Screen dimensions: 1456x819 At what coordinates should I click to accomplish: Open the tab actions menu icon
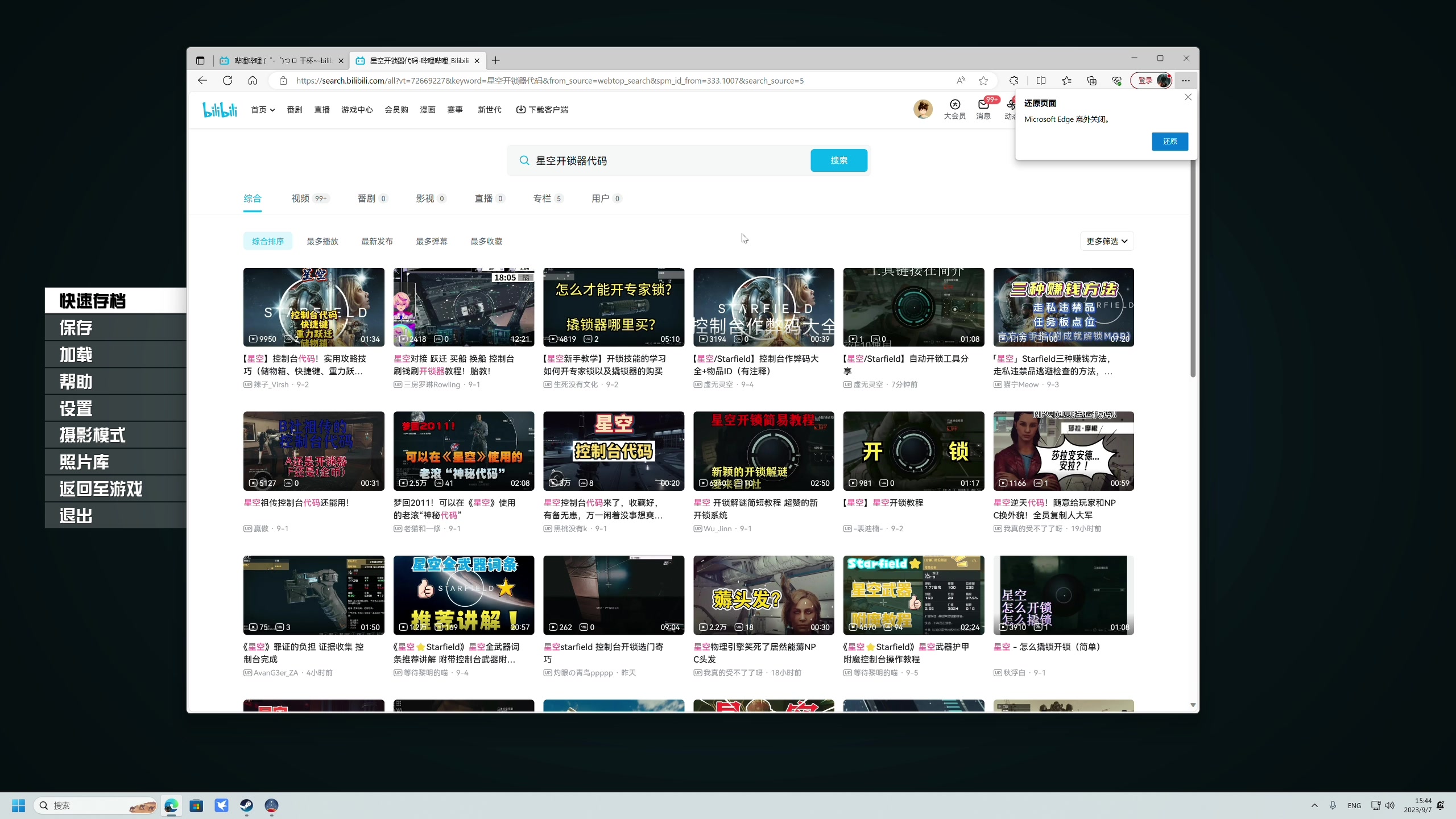[x=200, y=60]
